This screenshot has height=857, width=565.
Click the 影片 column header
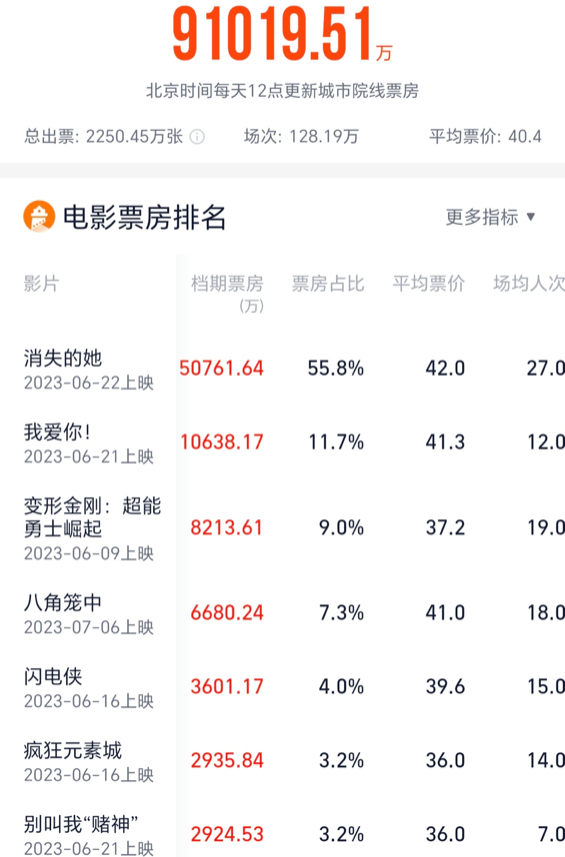pos(41,284)
